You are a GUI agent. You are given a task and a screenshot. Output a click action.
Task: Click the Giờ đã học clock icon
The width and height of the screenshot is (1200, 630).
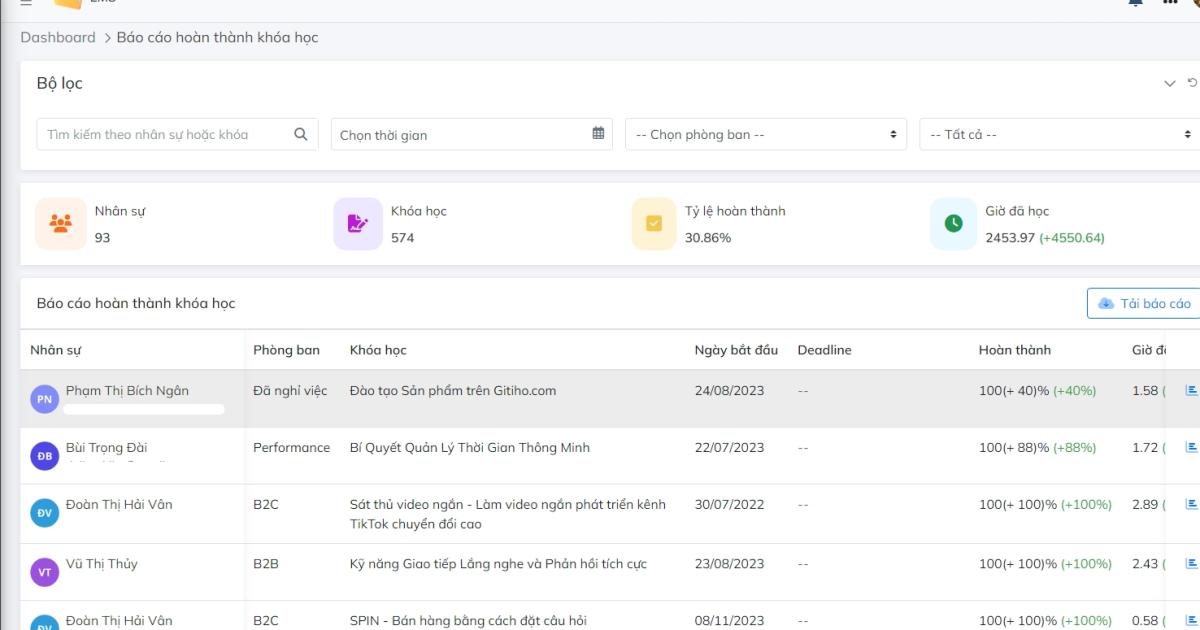pos(953,224)
